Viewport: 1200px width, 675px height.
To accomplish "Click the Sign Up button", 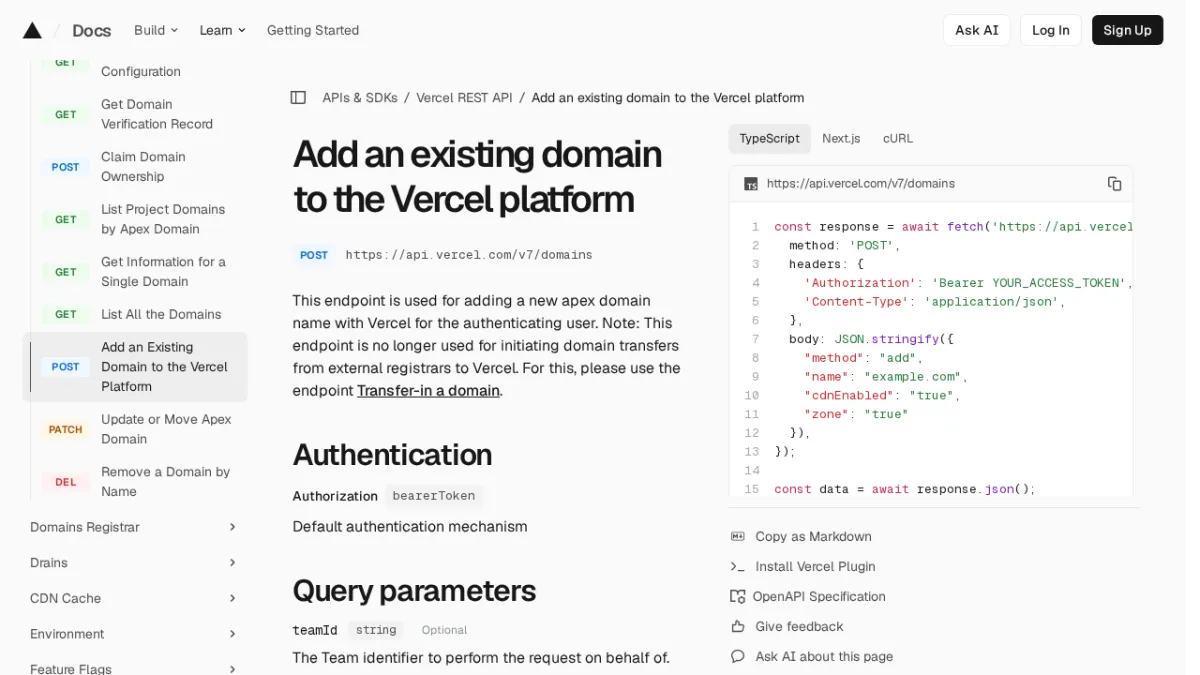I will (x=1127, y=30).
